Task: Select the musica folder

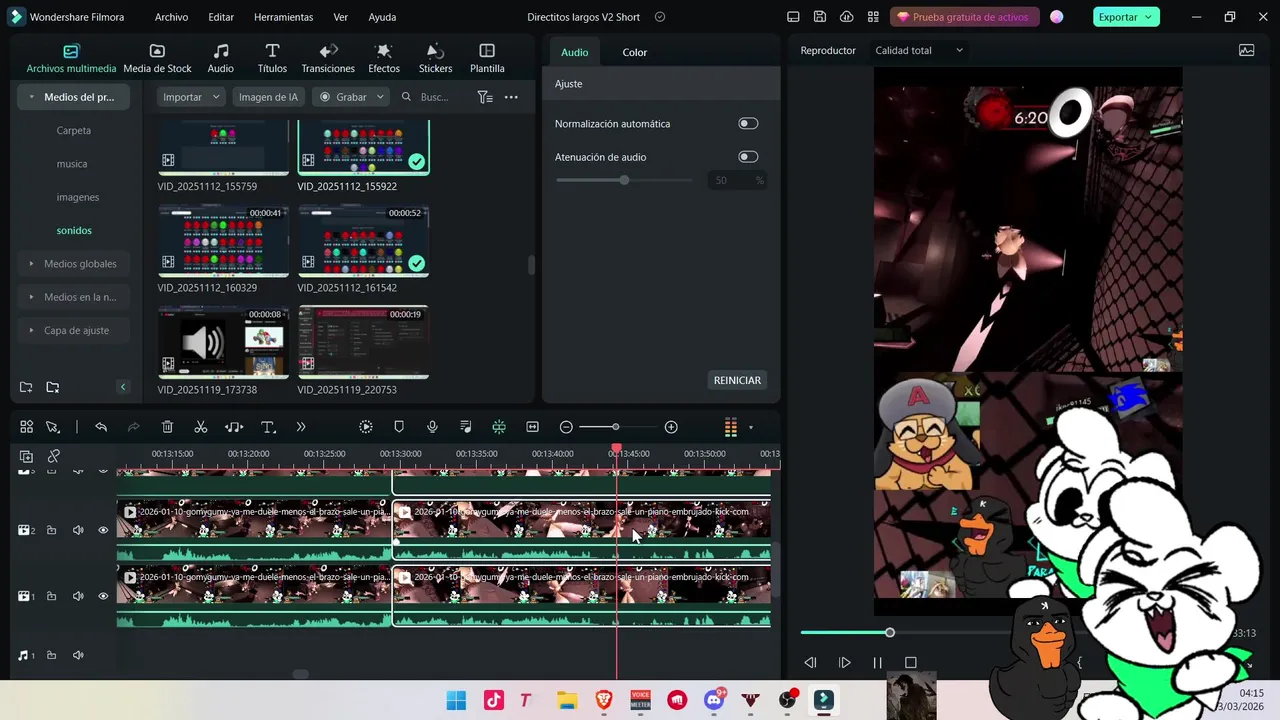Action: pyautogui.click(x=72, y=164)
